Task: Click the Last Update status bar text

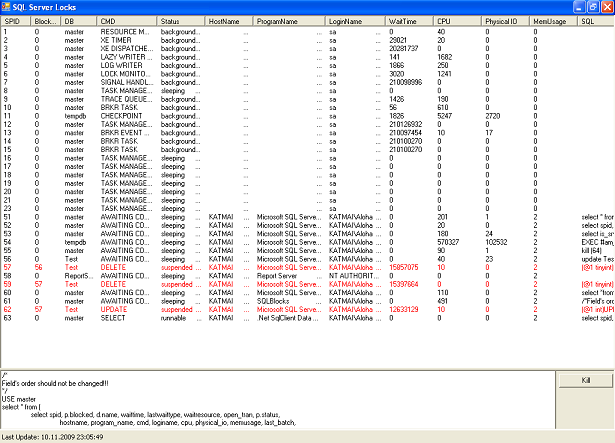Action: [x=53, y=437]
